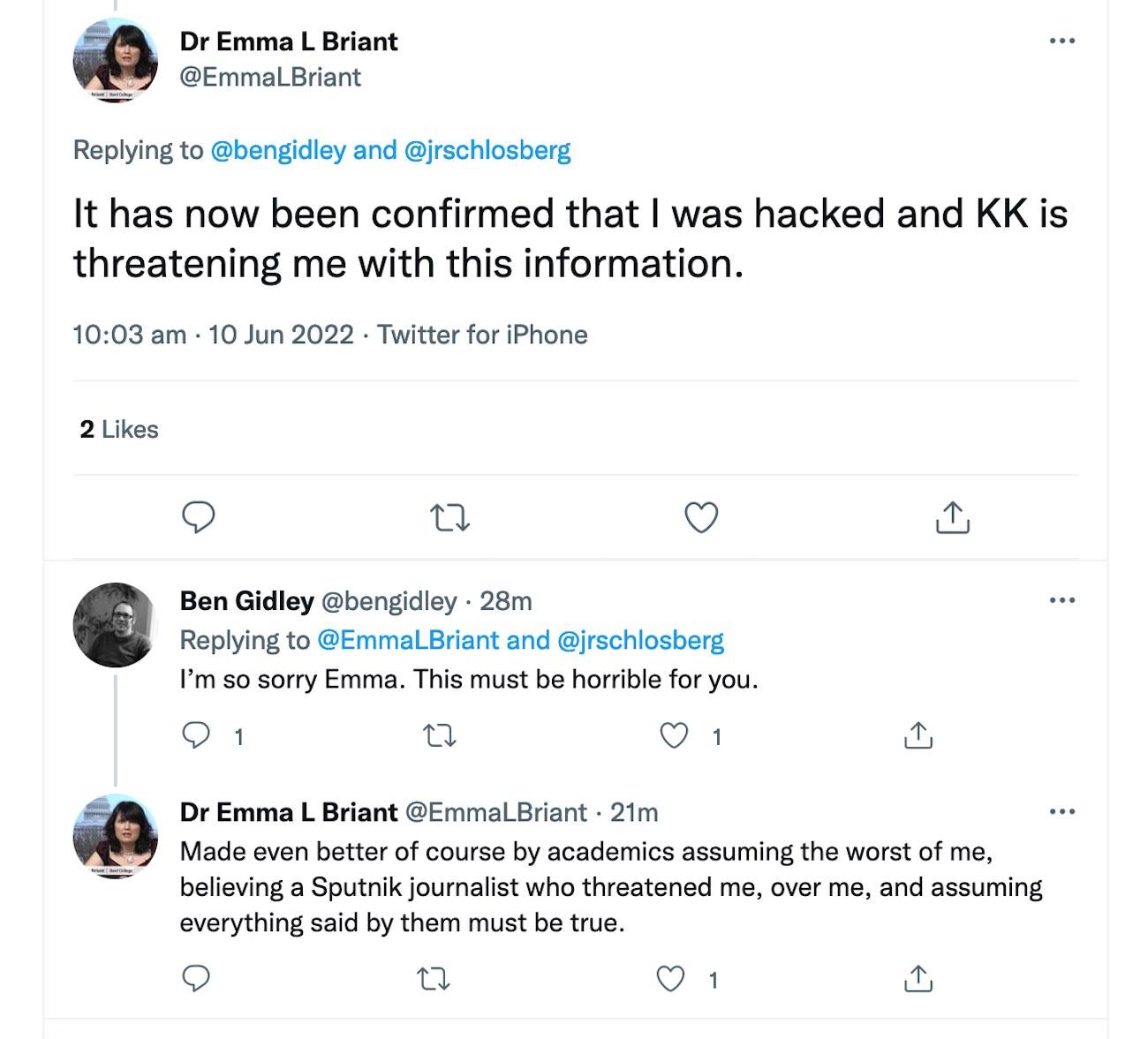Share the Sputnik journalist tweet
1148x1039 pixels.
[918, 978]
